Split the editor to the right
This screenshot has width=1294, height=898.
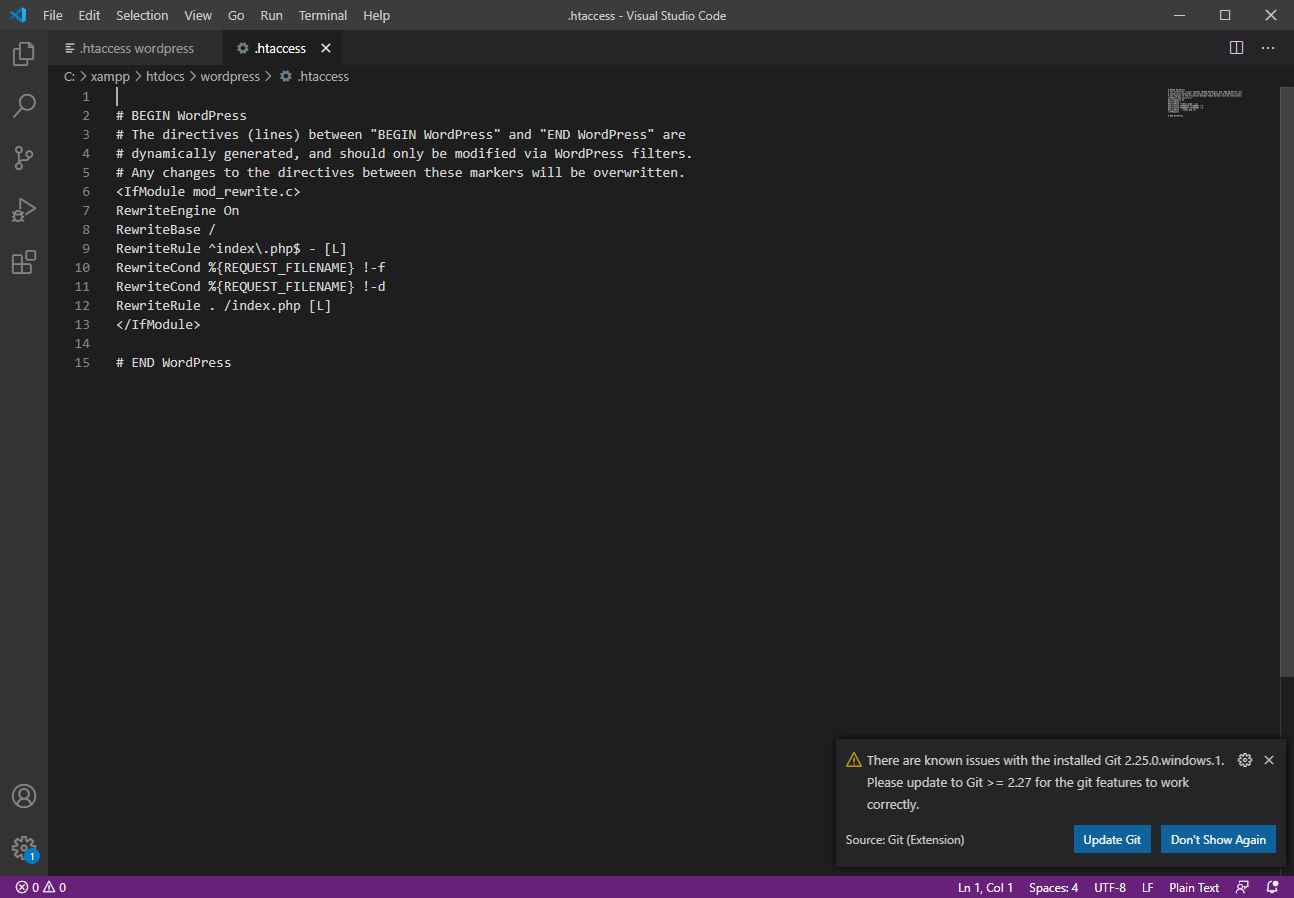[1236, 48]
